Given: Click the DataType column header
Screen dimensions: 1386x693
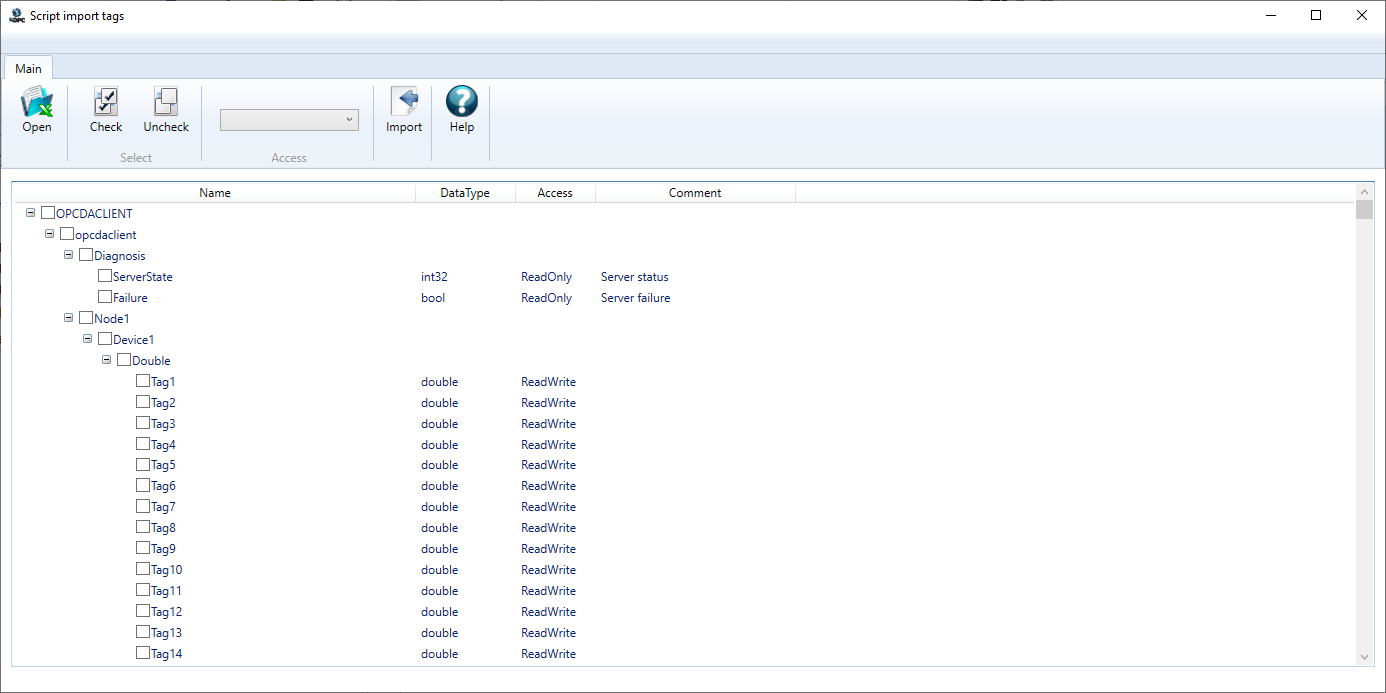Looking at the screenshot, I should [x=465, y=193].
